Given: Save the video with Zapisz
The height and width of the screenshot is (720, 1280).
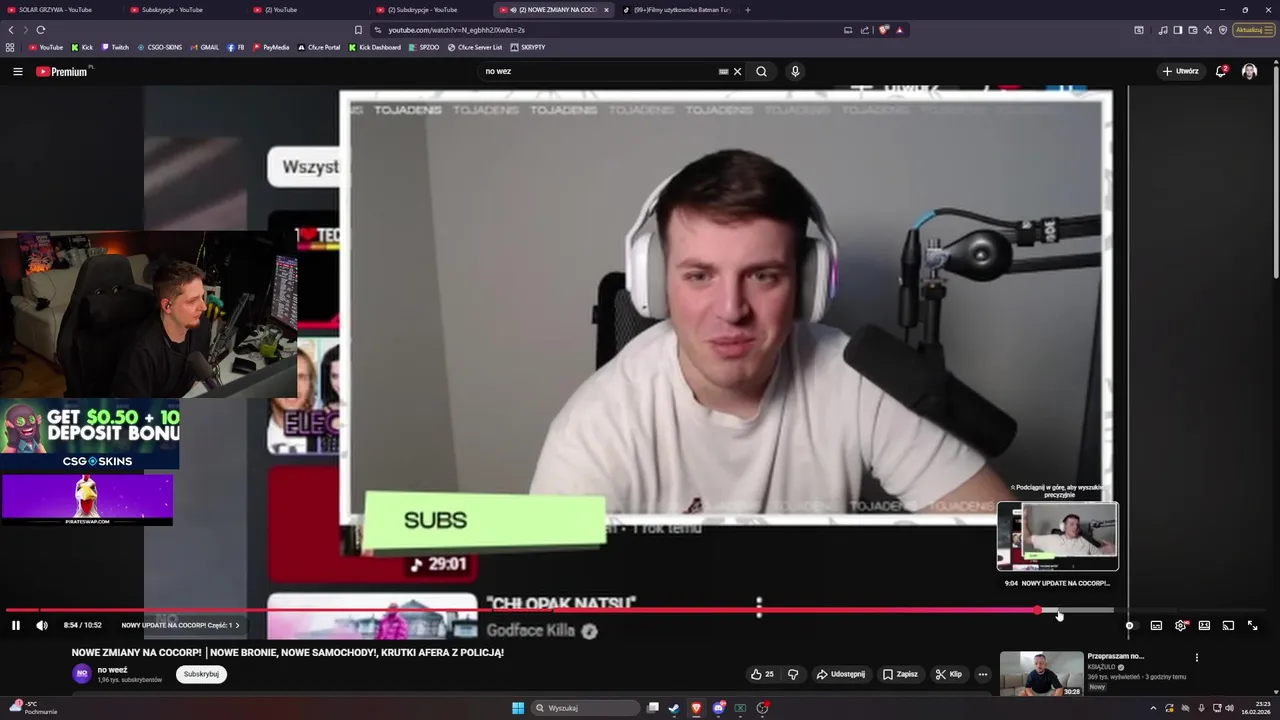Looking at the screenshot, I should (x=900, y=674).
